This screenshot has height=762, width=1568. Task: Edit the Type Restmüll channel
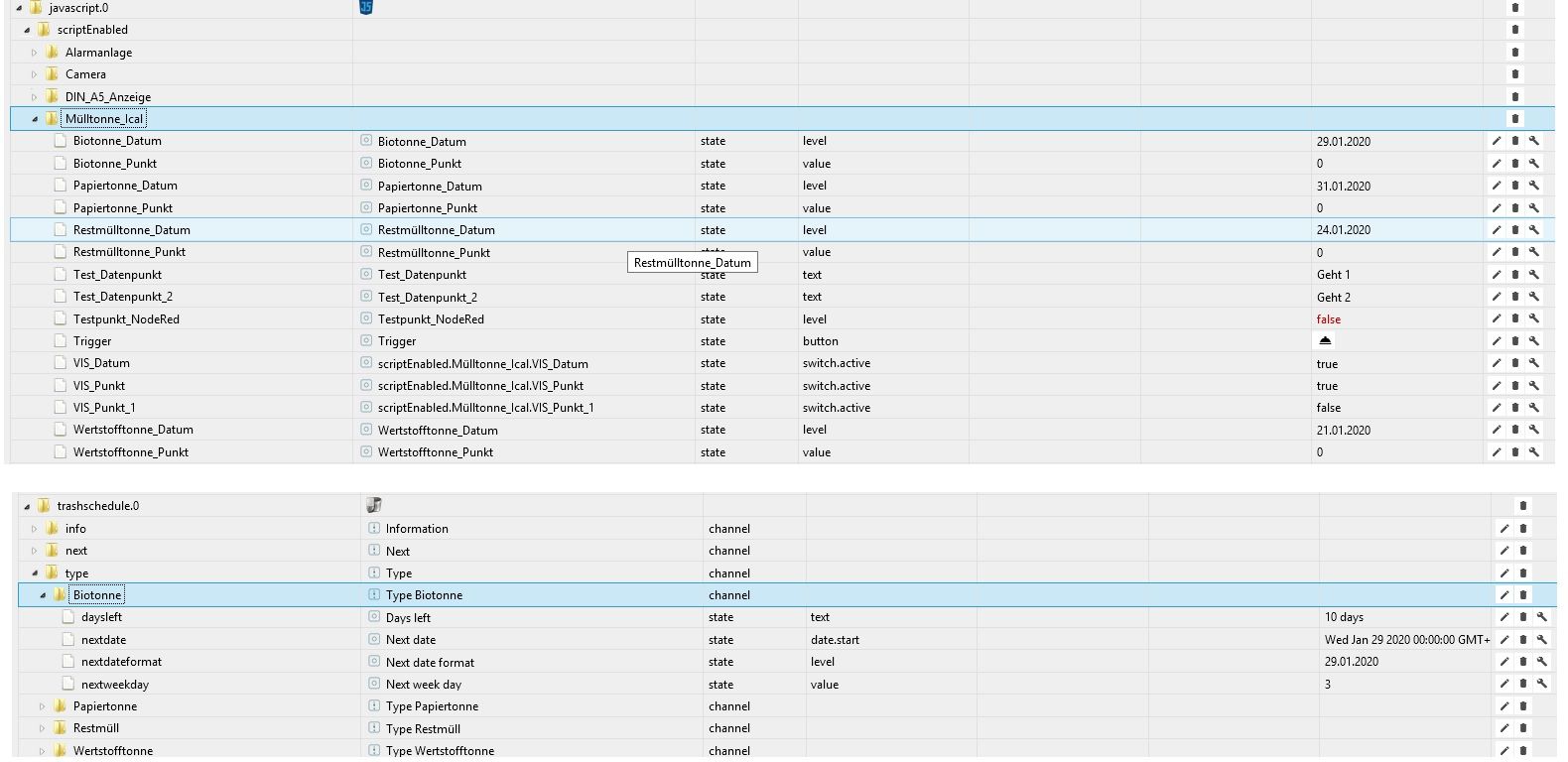1504,728
